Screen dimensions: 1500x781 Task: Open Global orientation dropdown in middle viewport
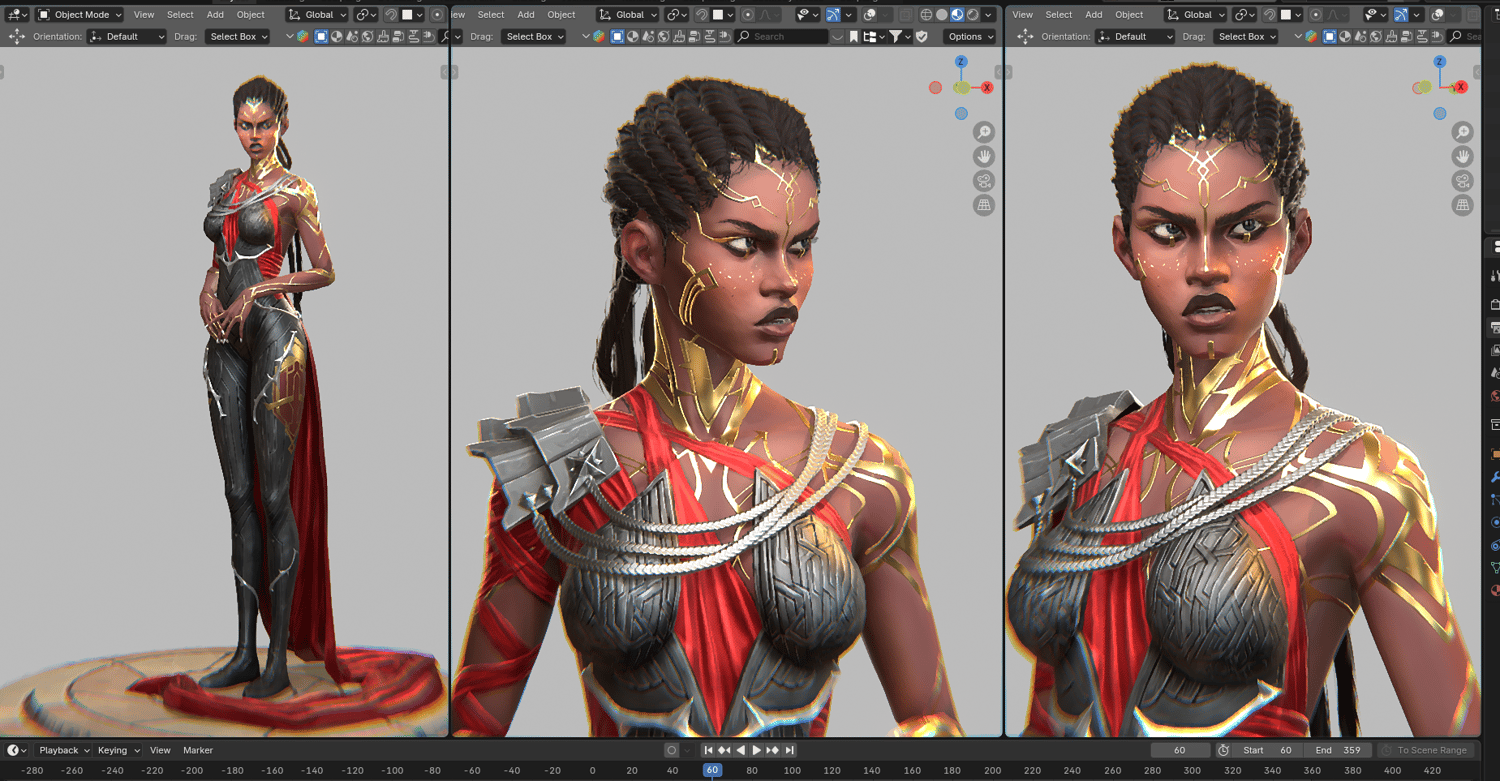[x=628, y=15]
